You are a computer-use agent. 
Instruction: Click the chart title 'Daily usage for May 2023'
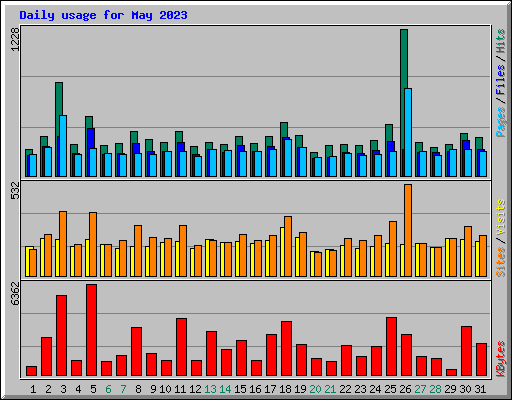click(x=103, y=15)
